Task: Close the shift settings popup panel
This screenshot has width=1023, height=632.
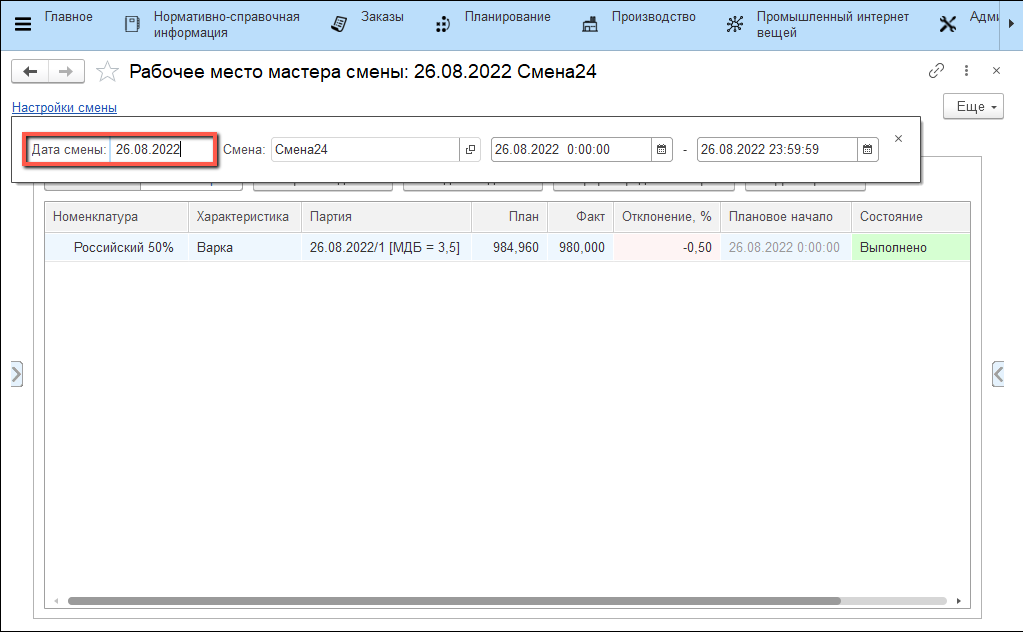Action: (x=898, y=139)
